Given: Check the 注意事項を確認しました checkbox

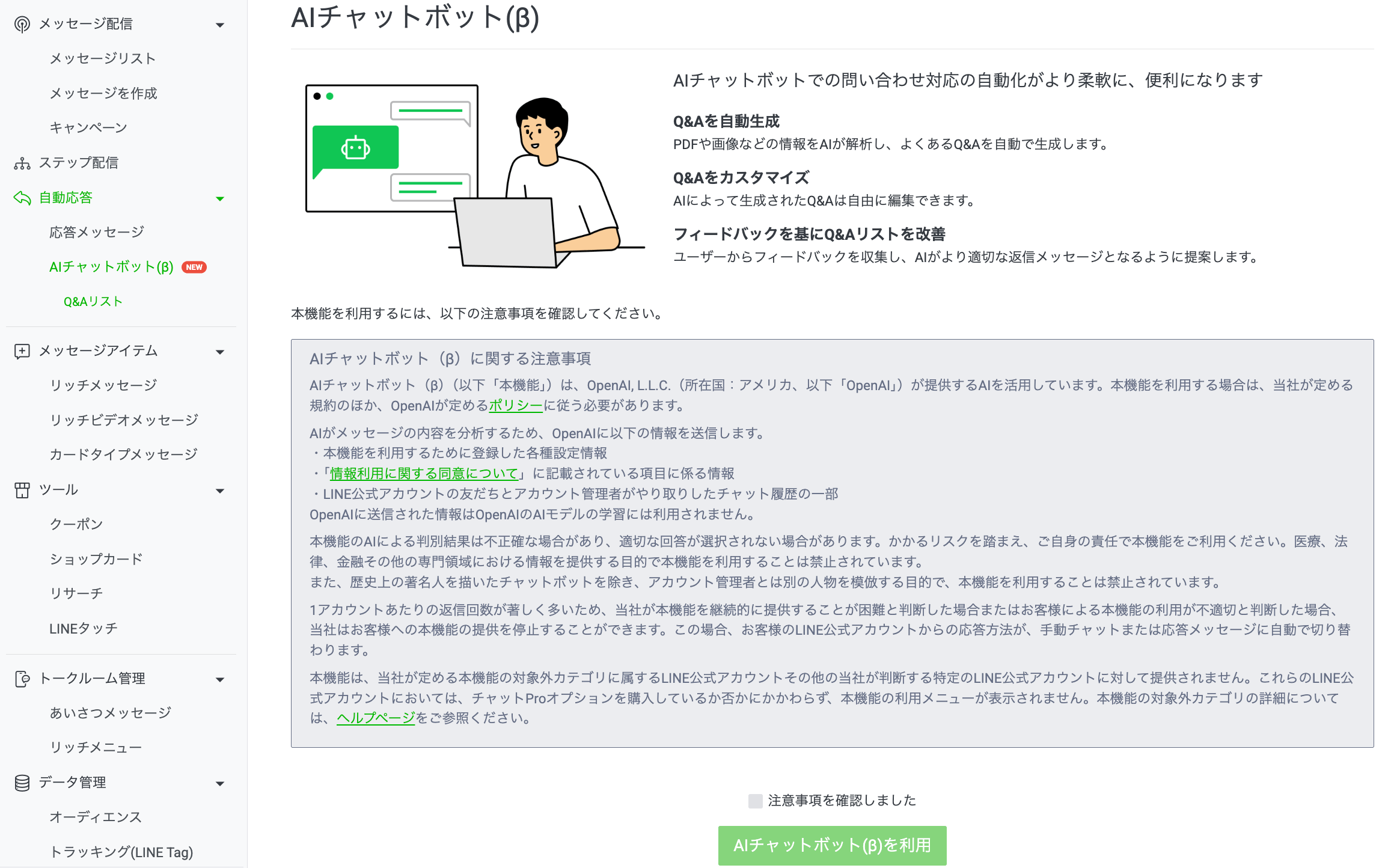Looking at the screenshot, I should tap(756, 801).
